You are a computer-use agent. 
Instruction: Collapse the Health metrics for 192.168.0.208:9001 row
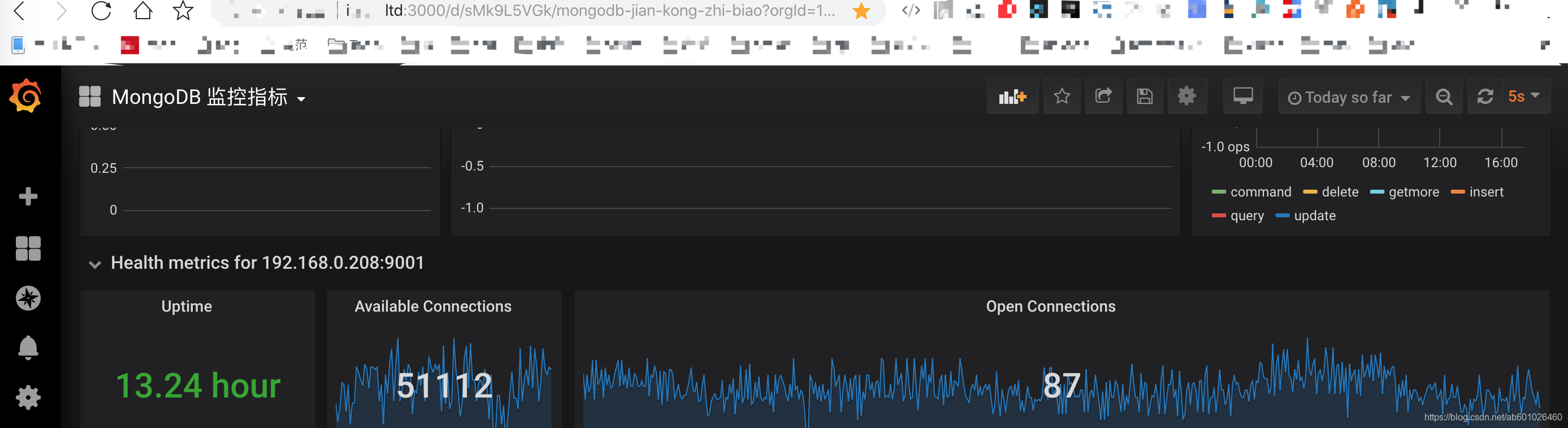pos(267,263)
